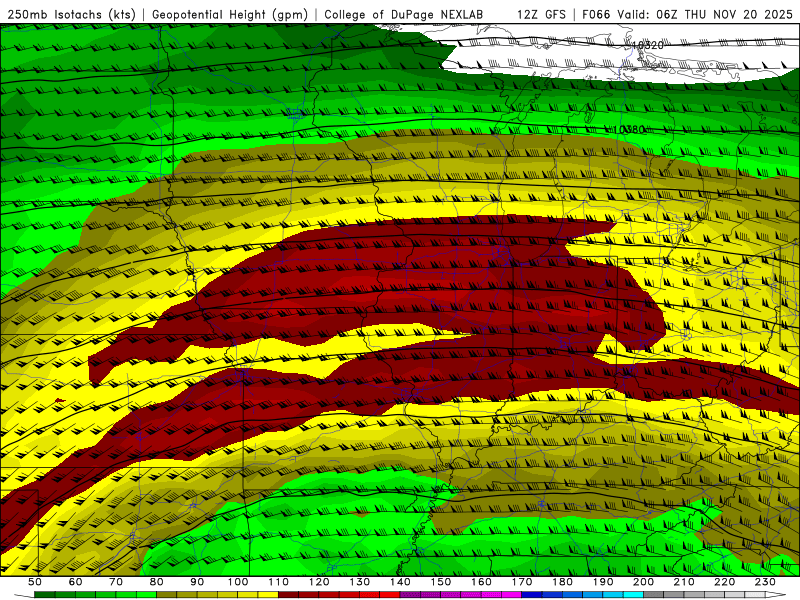
Task: Click the "250mb Isotachs (kts)" title text
Action: [x=72, y=14]
